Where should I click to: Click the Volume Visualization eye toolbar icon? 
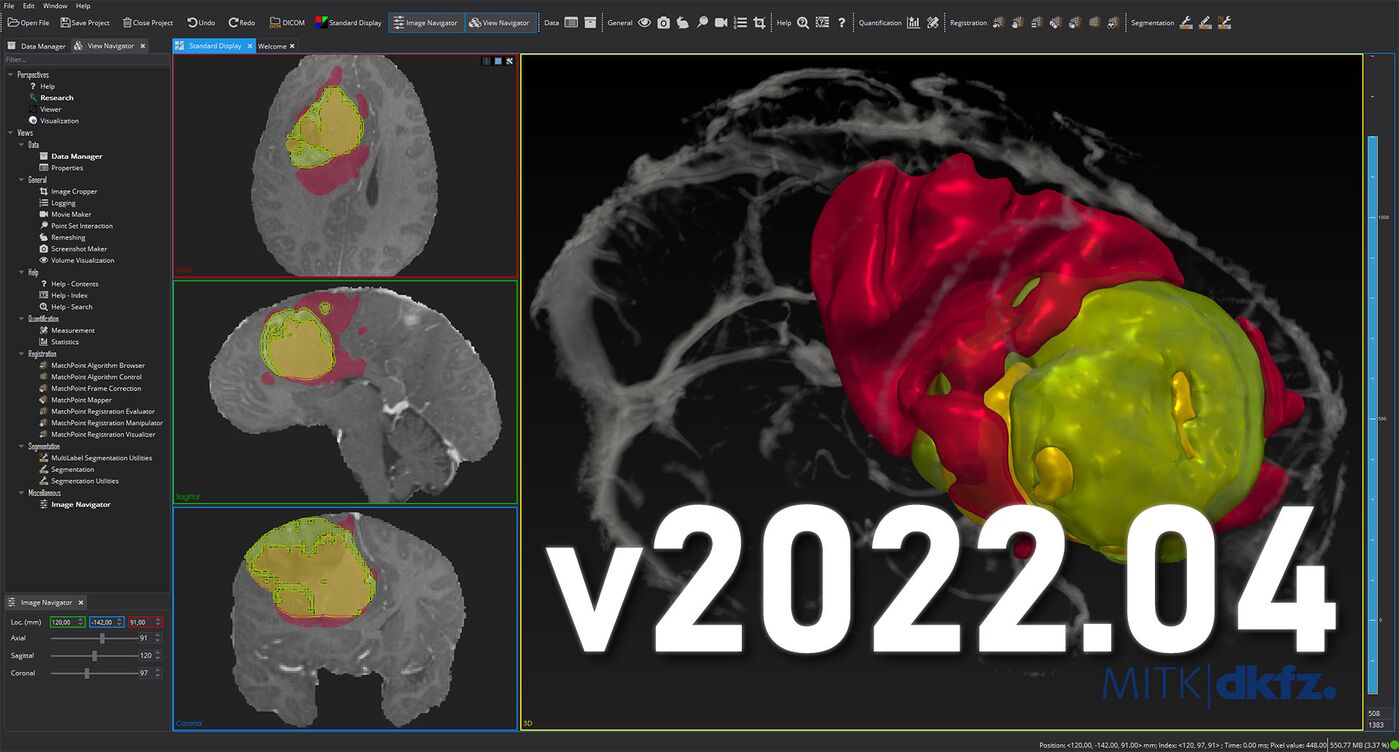[644, 22]
